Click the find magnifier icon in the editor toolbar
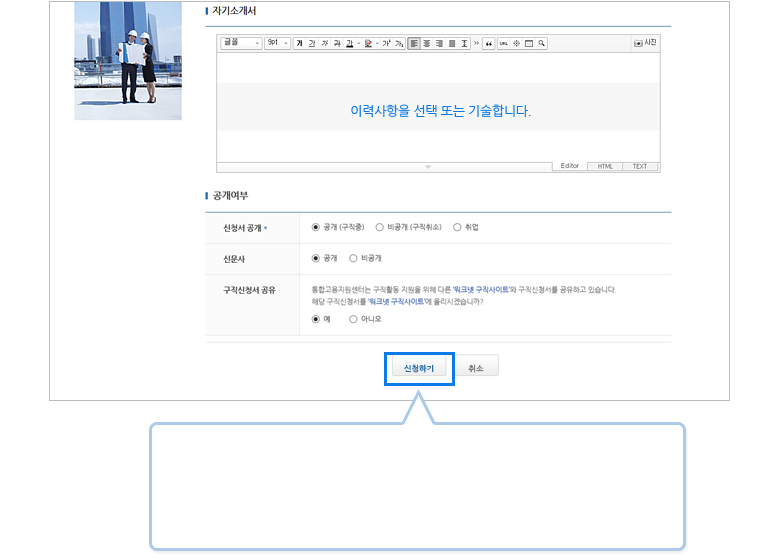This screenshot has height=560, width=780. tap(541, 44)
